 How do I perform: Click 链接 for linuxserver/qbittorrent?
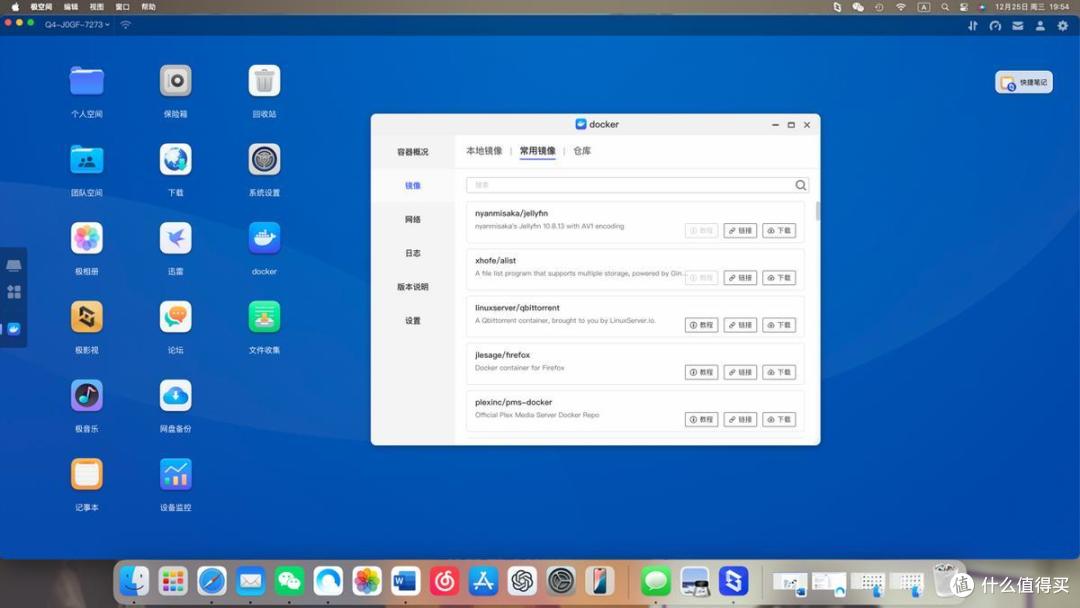click(x=740, y=325)
